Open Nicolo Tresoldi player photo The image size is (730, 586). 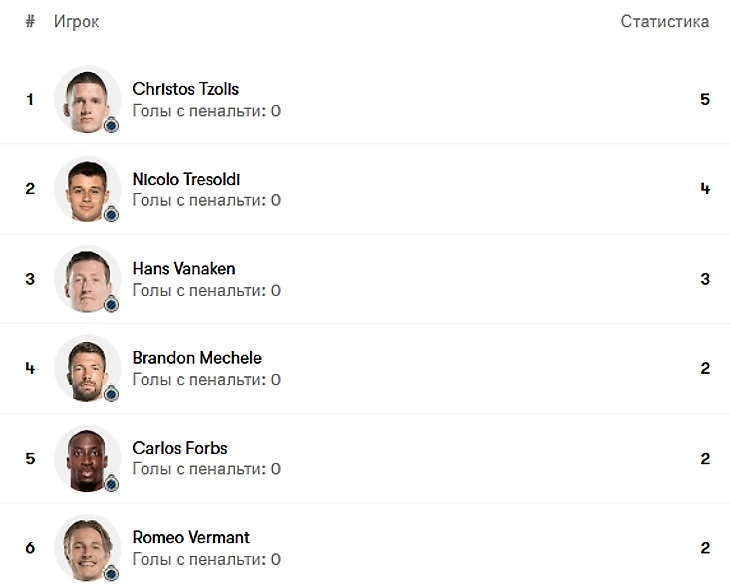tap(88, 189)
